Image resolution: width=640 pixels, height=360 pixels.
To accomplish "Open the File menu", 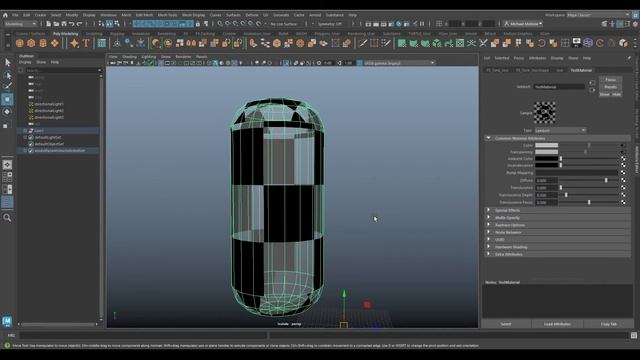I will click(15, 15).
